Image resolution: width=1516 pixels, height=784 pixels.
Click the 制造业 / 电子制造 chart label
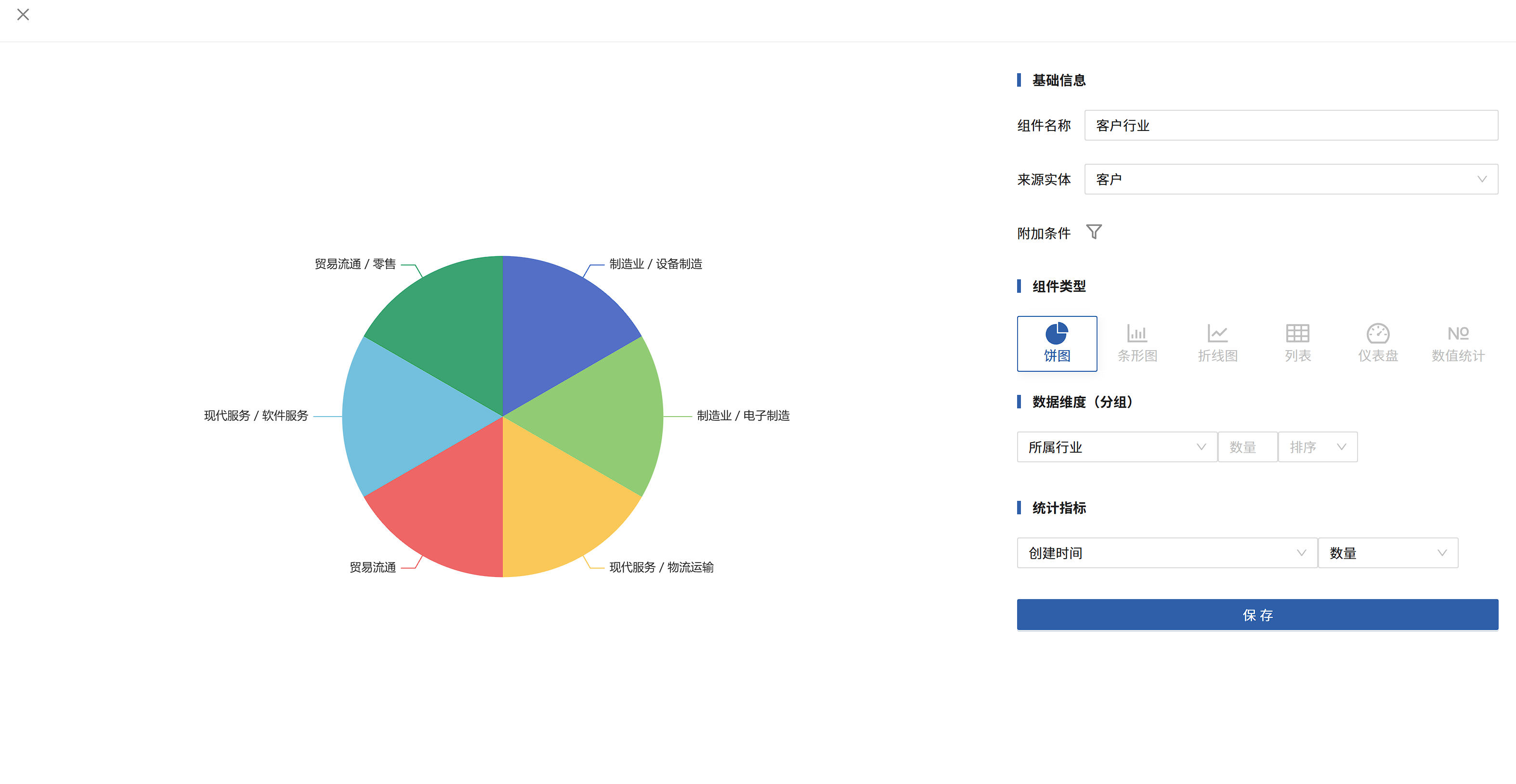click(x=743, y=416)
